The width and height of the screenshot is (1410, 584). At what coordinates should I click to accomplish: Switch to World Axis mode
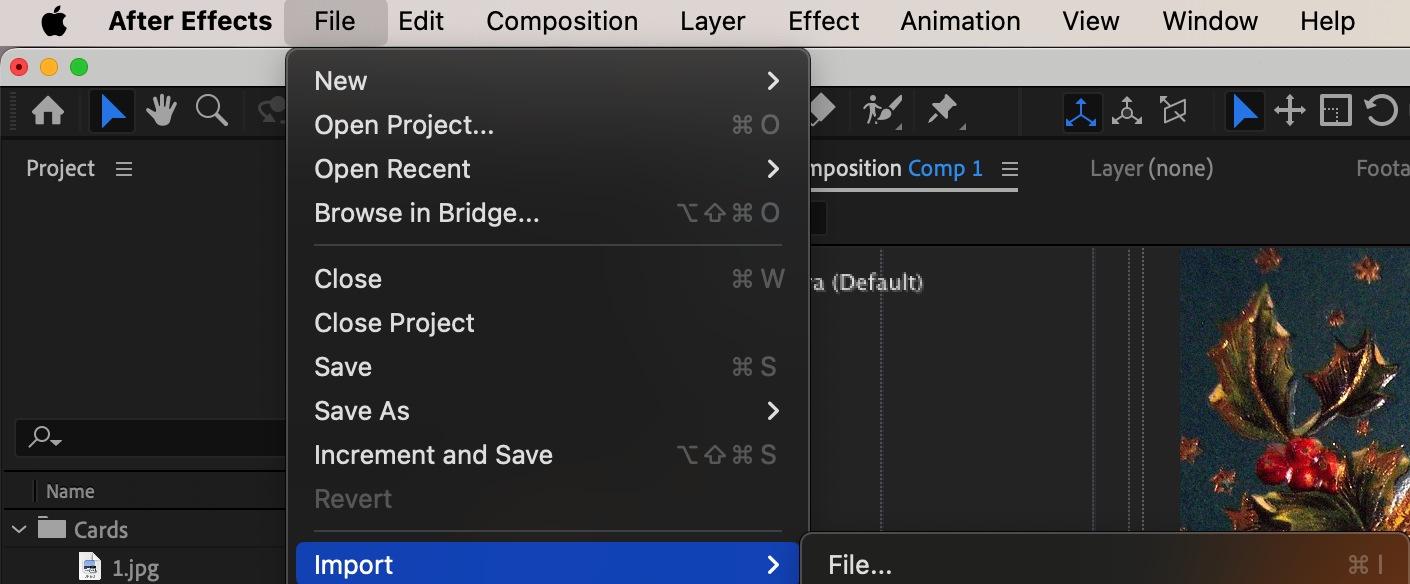coord(1127,111)
